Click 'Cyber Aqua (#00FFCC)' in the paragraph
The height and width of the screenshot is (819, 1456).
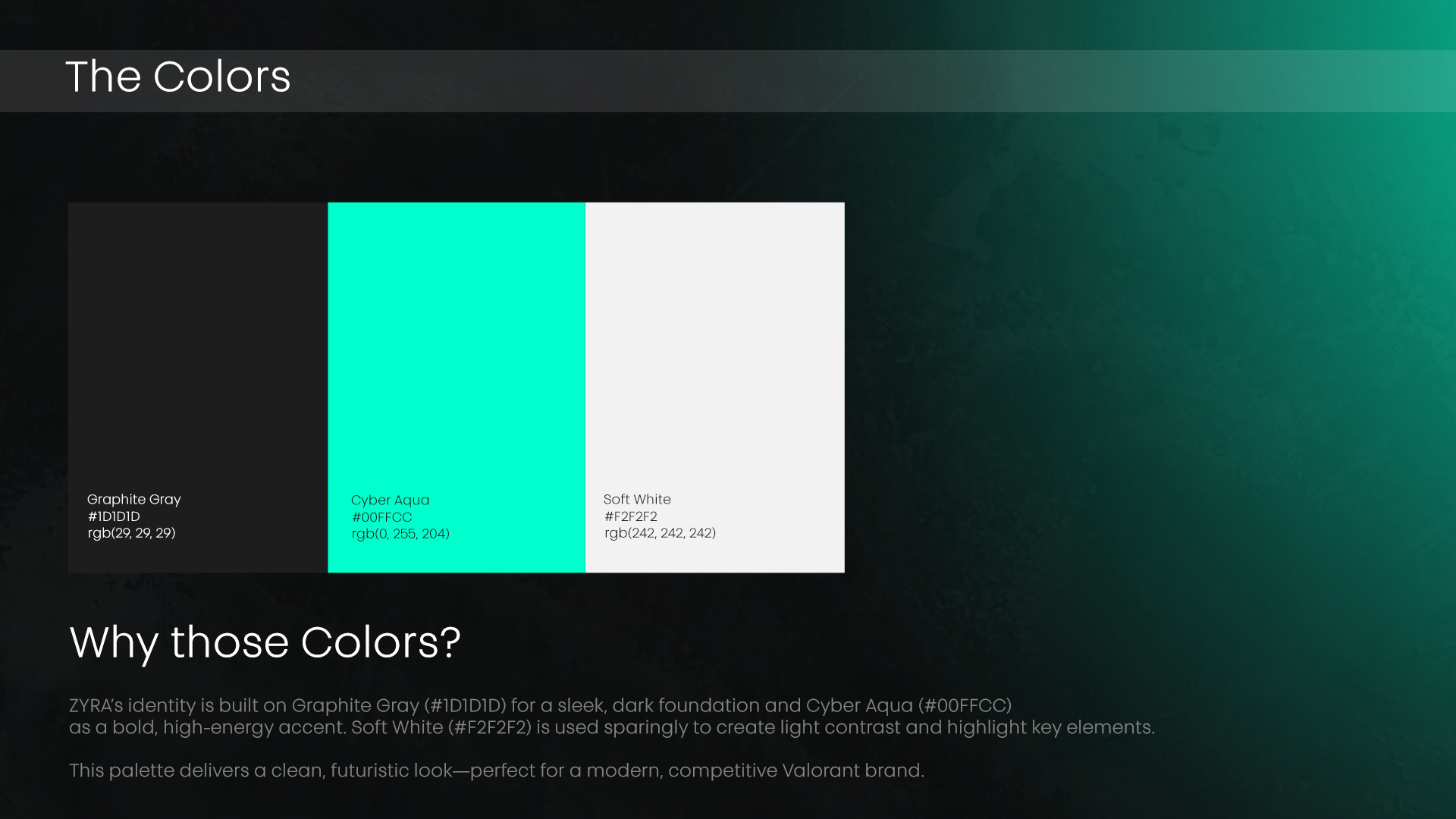pyautogui.click(x=908, y=706)
